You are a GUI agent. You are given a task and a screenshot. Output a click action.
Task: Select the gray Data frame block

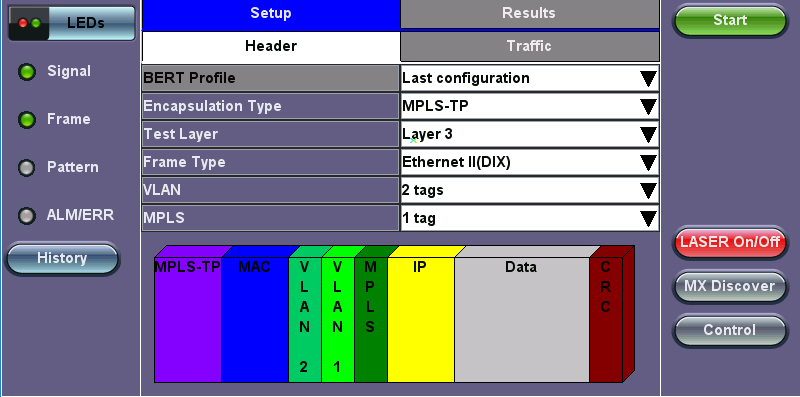(x=522, y=319)
